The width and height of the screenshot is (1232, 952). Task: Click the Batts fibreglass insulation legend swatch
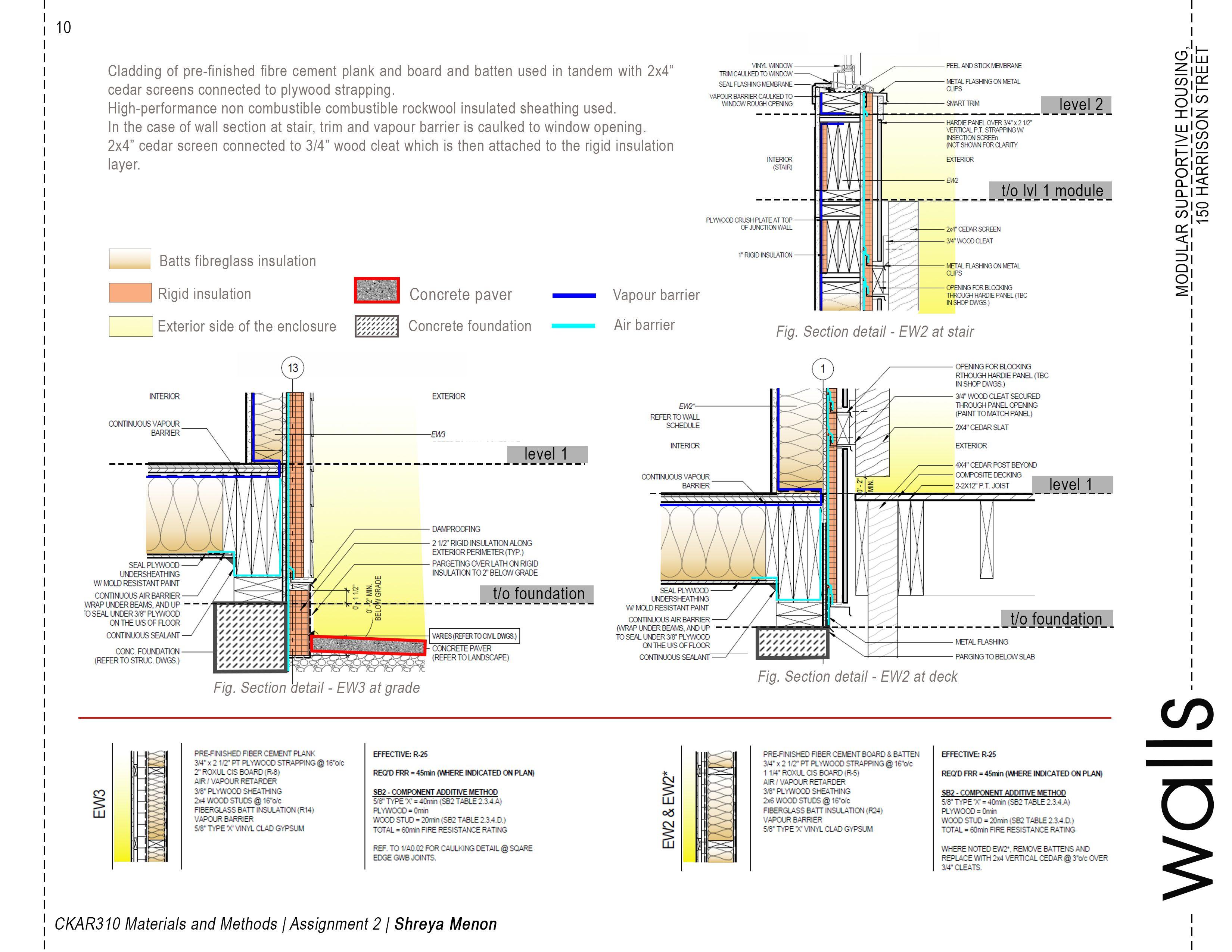point(130,259)
